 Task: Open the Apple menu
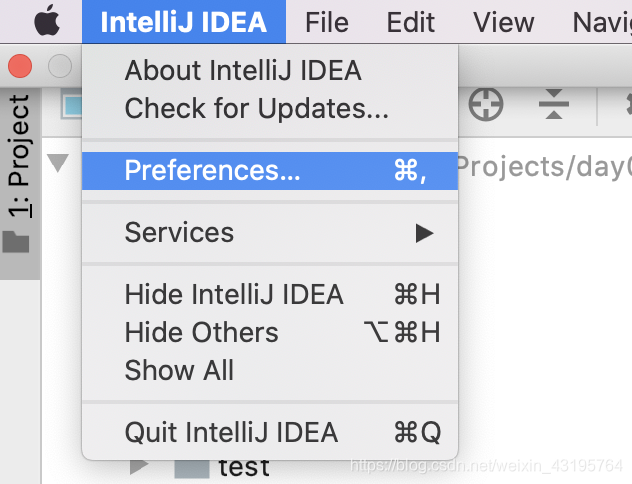(x=47, y=20)
